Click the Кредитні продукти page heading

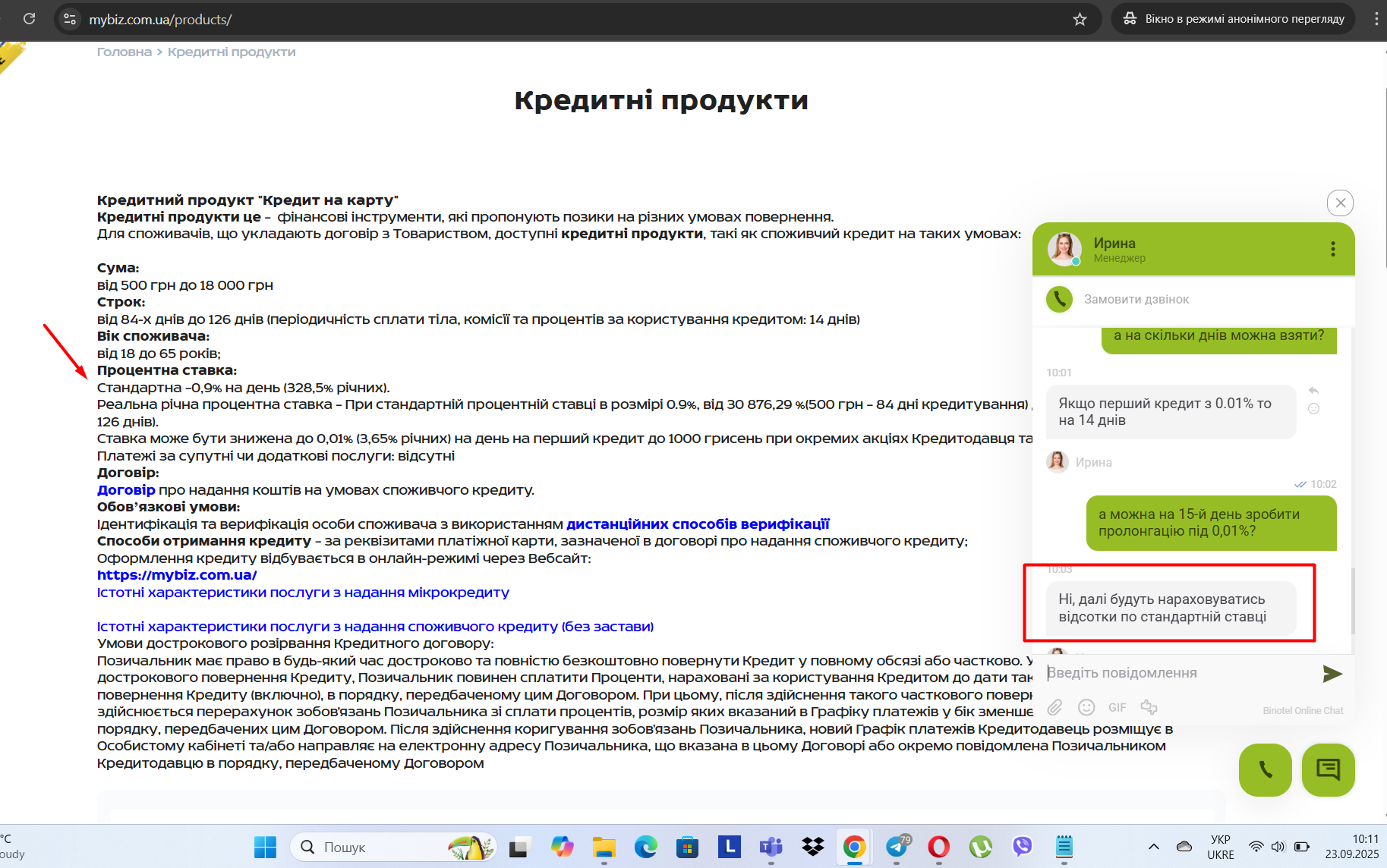661,100
